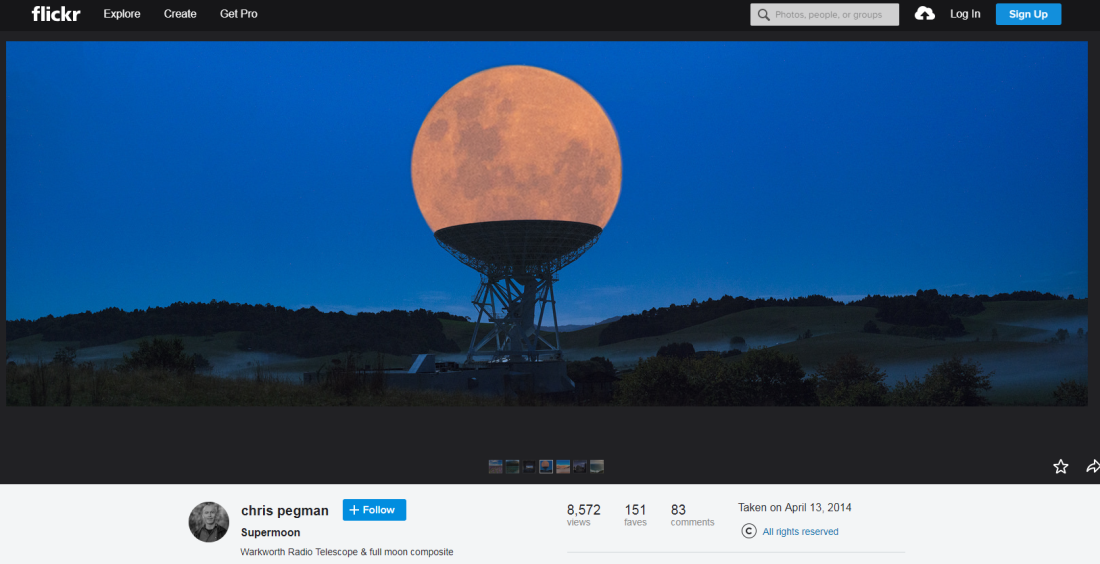1100x564 pixels.
Task: Follow chris pegman
Action: pos(374,510)
